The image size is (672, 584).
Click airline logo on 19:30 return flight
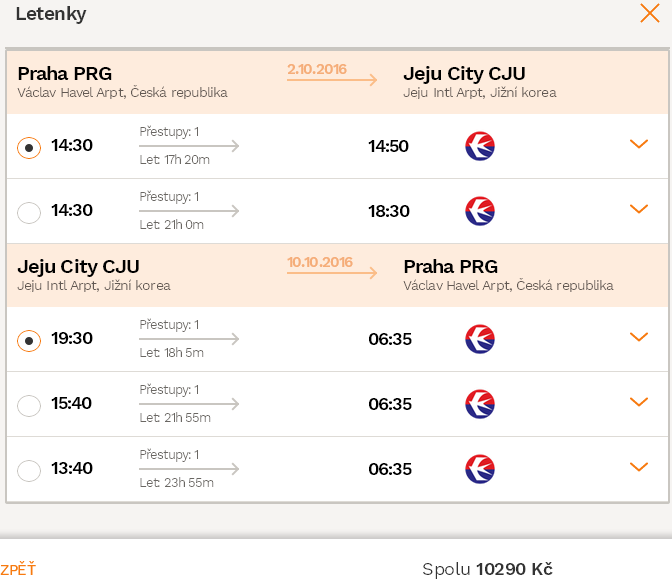click(x=480, y=339)
